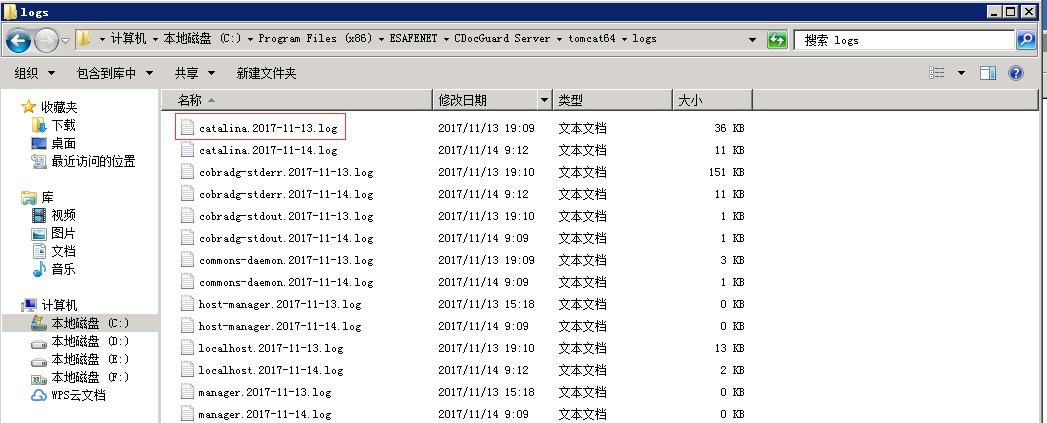Click the tomcat64 breadcrumb in address bar

point(594,39)
